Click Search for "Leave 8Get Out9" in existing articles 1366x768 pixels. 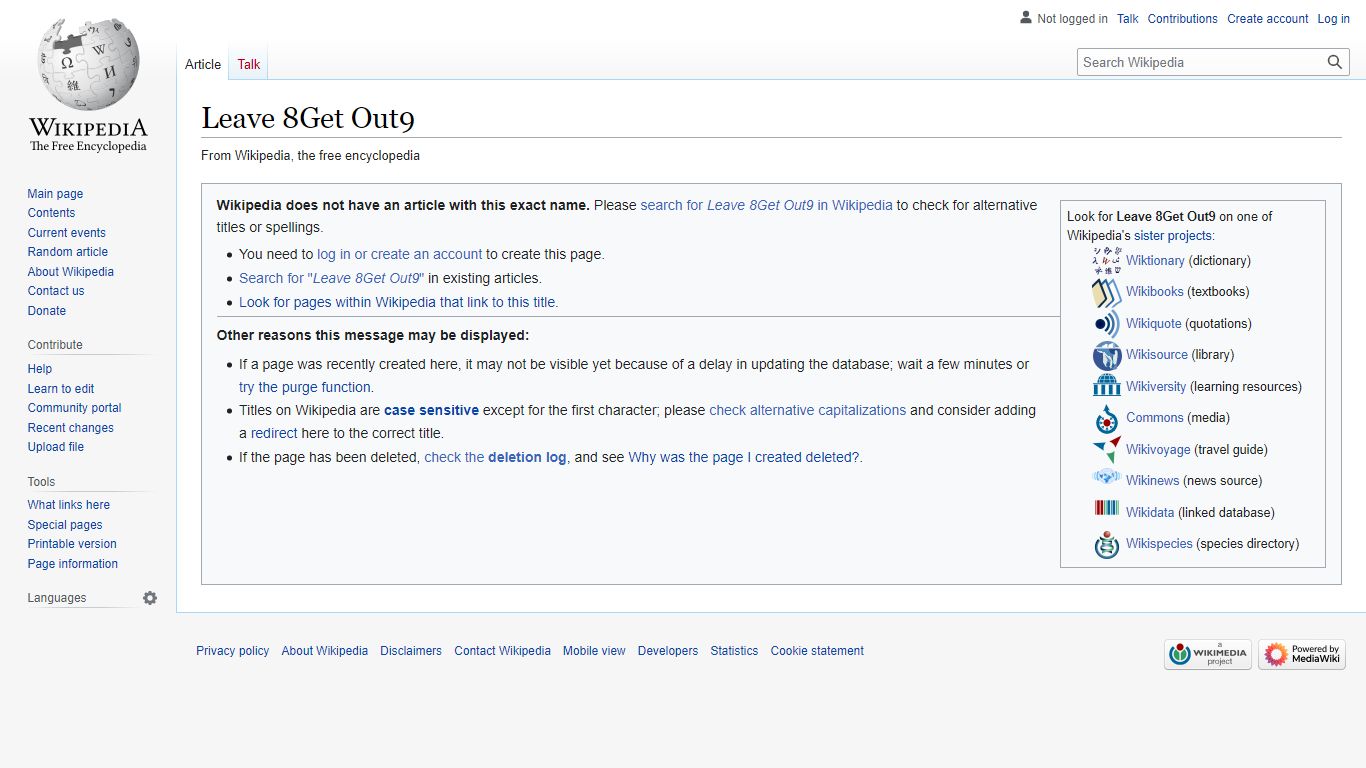click(332, 278)
